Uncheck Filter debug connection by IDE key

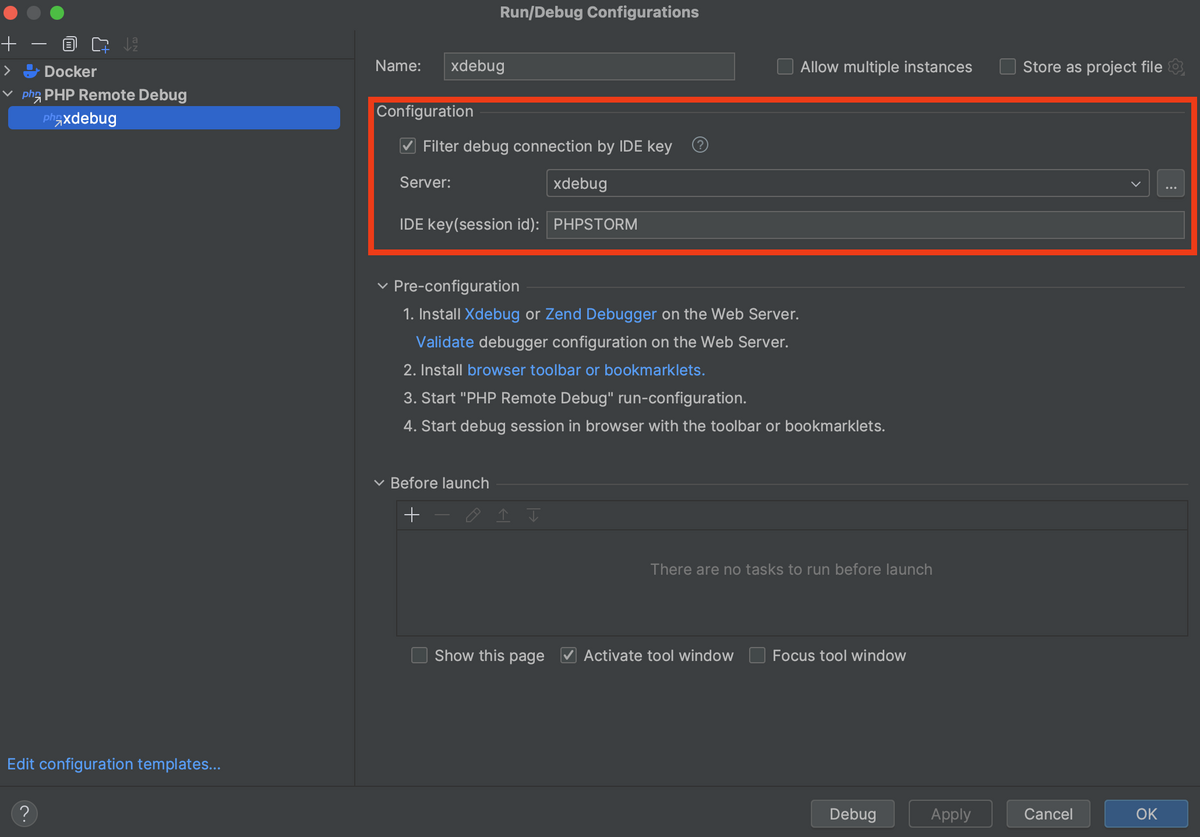point(407,146)
